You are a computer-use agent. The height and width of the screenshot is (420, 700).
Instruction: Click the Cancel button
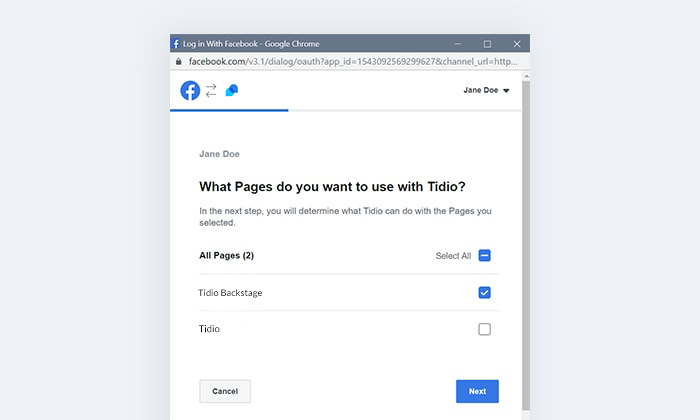[225, 391]
